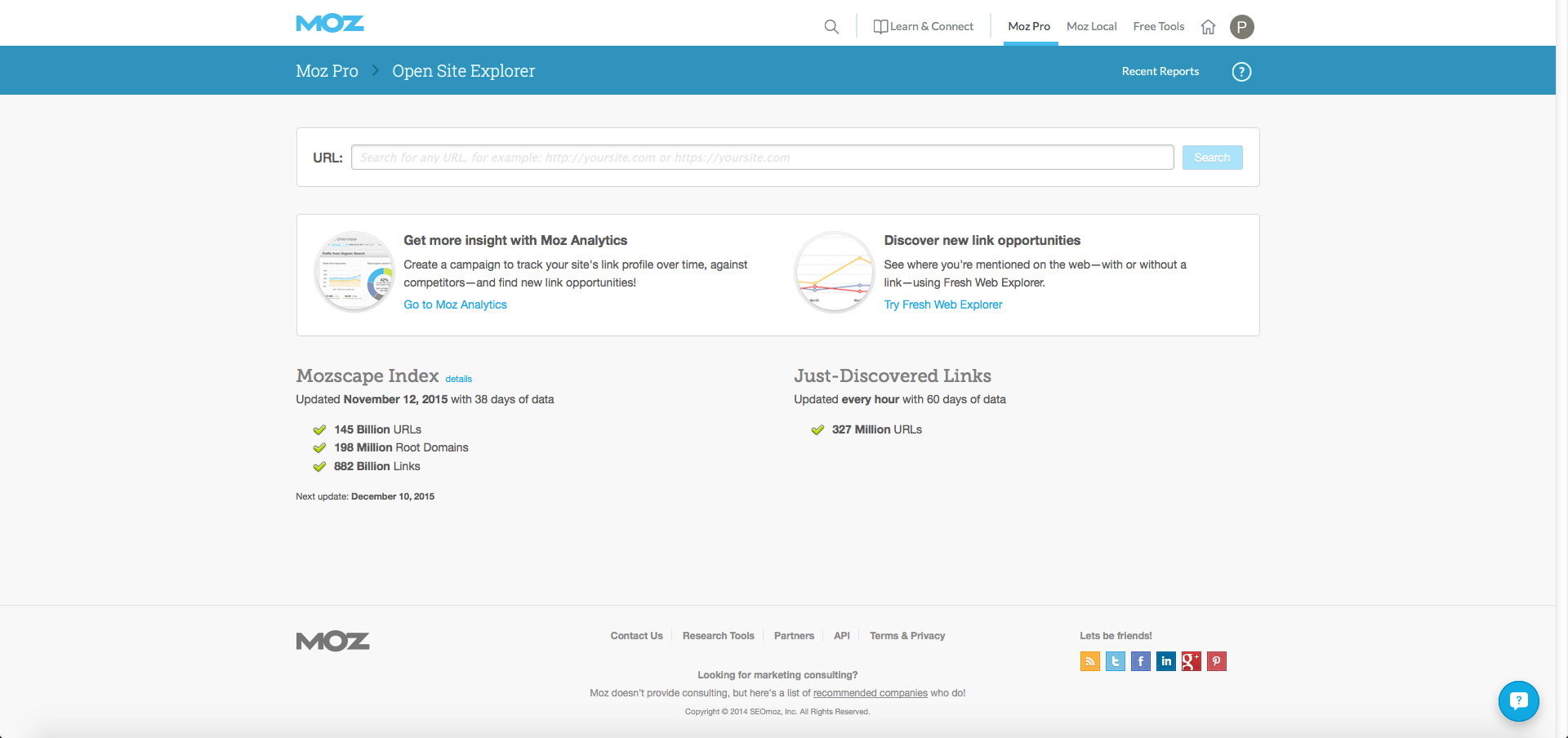Click the "882 Billion Links" text
The width and height of the screenshot is (1568, 738).
pos(376,466)
